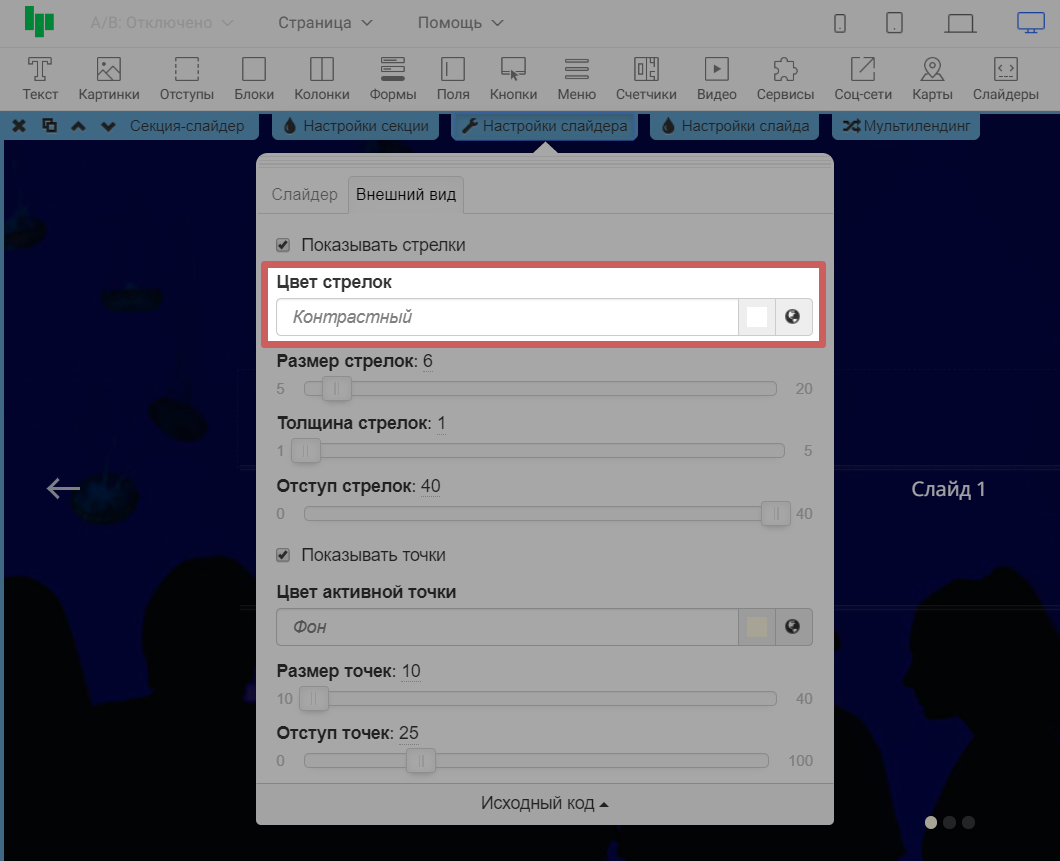Expand the Исходный код section

(544, 804)
